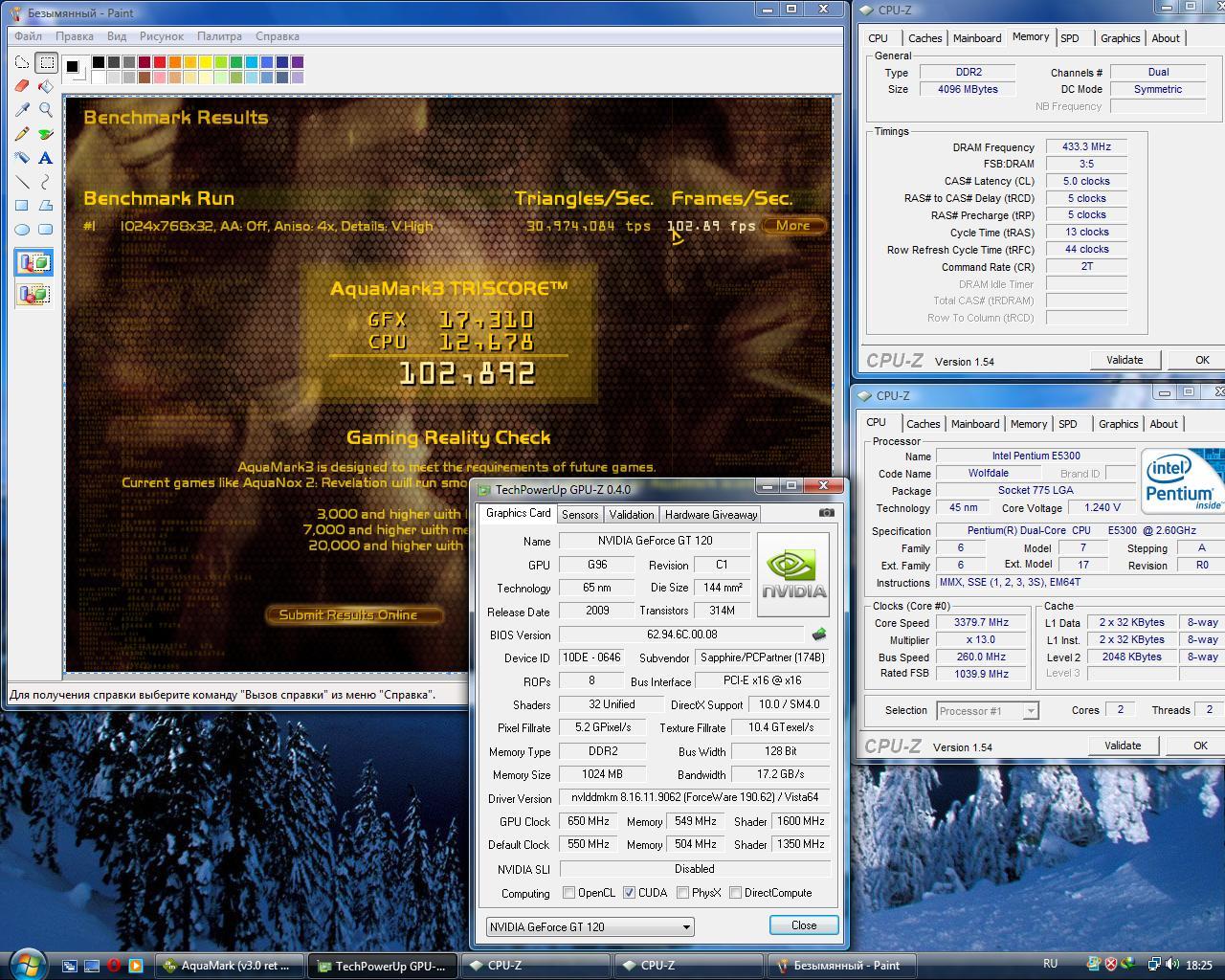Click the Intel Pentium logo in CPU-Z
1225x980 pixels.
1182,481
